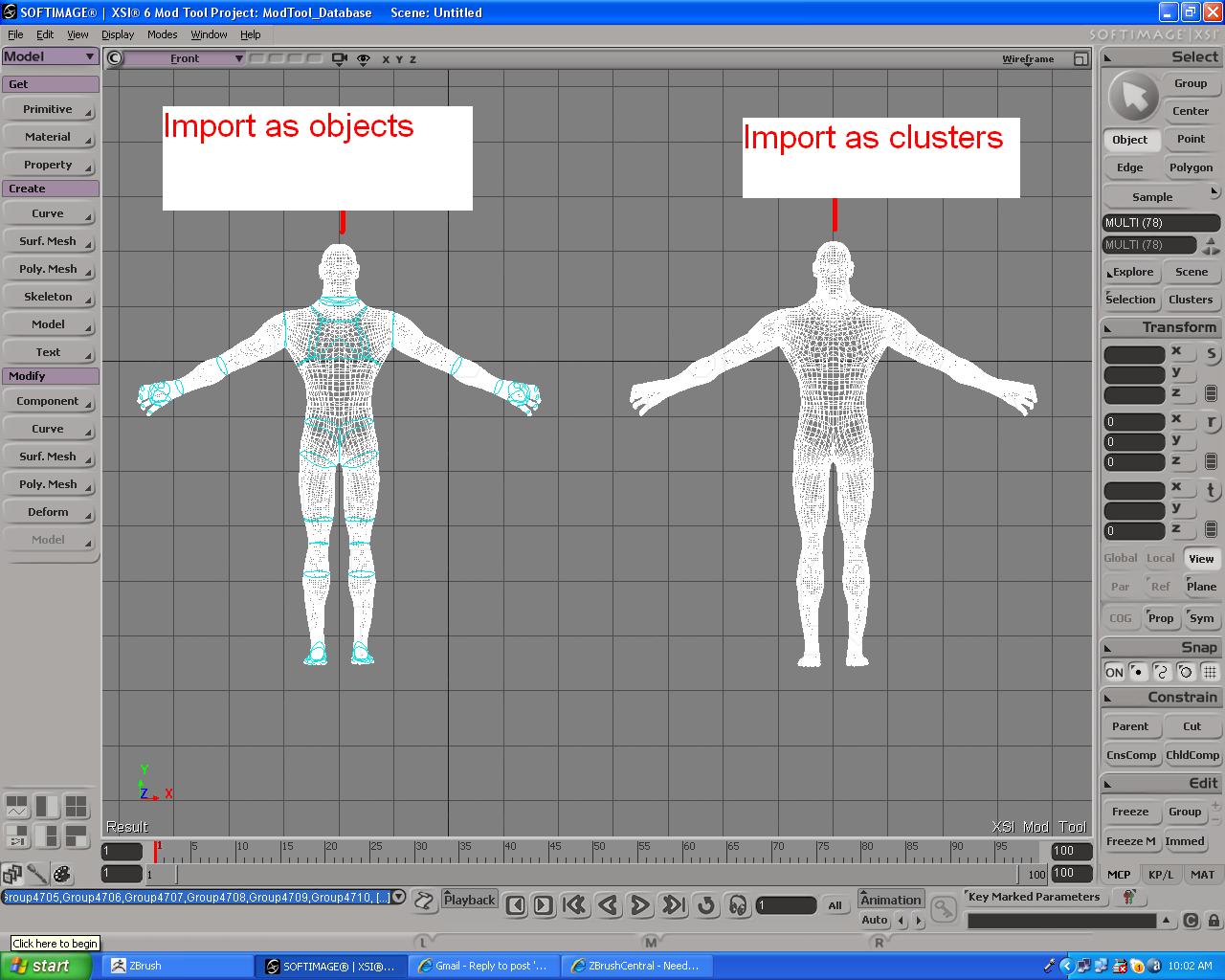Click the Polygon selection filter button
1225x980 pixels.
[1191, 167]
